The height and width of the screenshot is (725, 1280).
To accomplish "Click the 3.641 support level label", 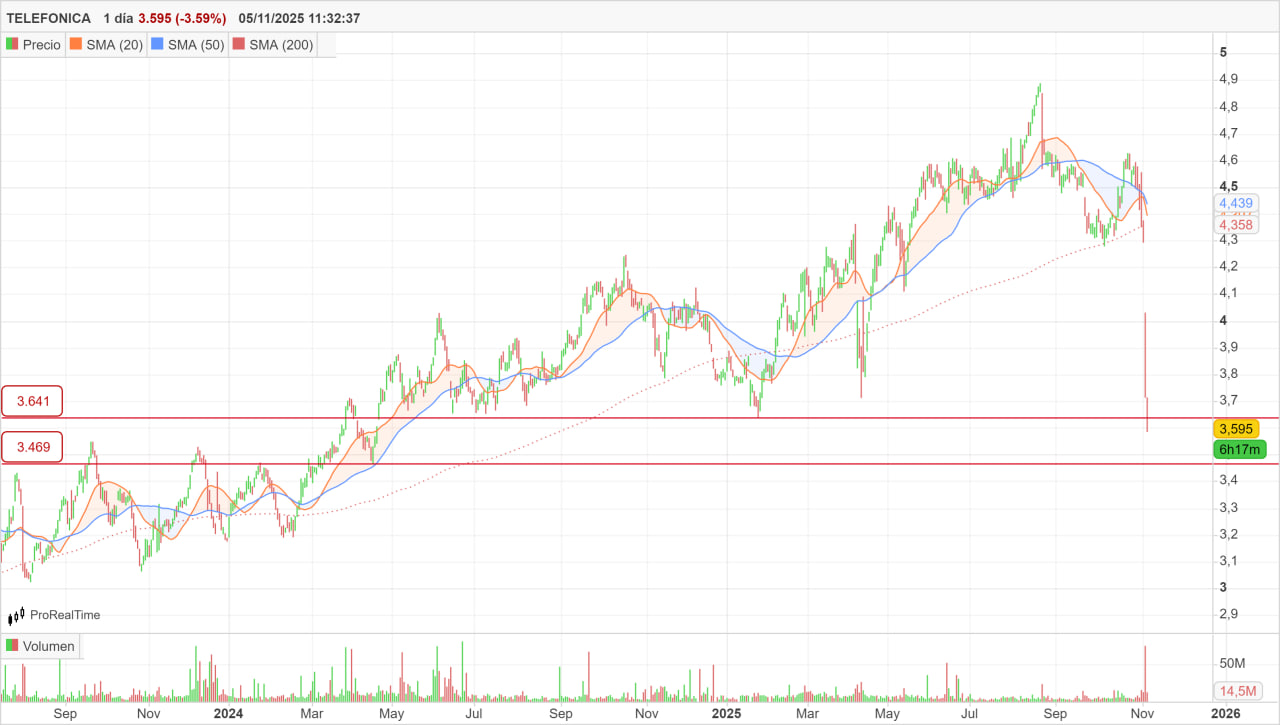I will [32, 402].
